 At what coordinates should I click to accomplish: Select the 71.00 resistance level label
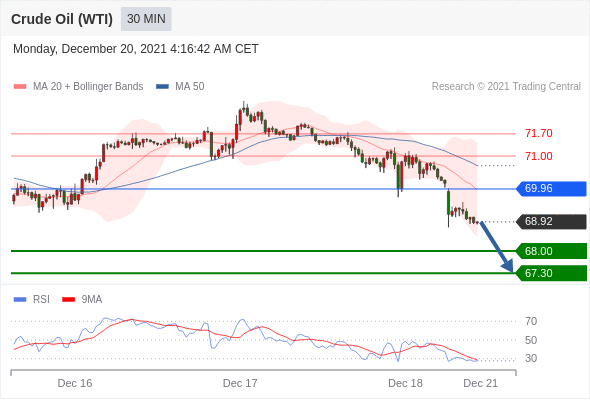(x=539, y=156)
